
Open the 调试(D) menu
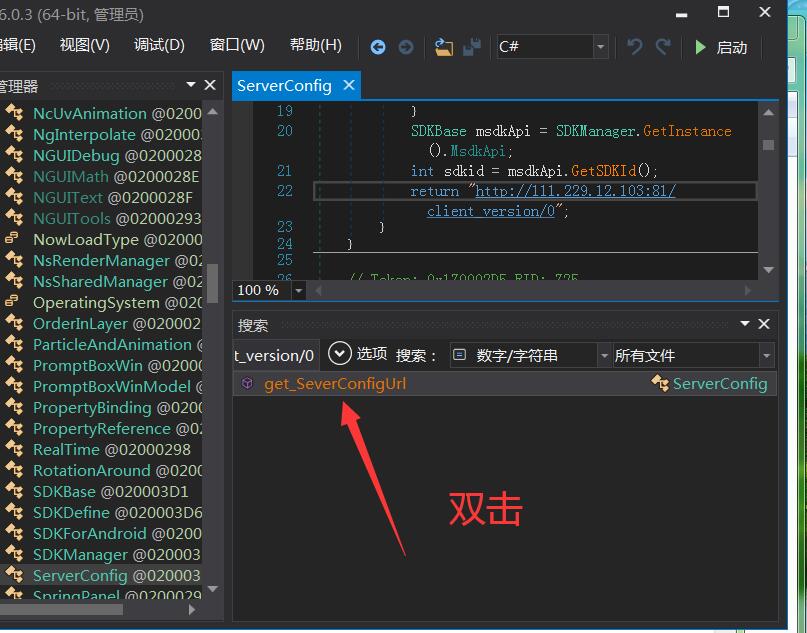(x=159, y=45)
